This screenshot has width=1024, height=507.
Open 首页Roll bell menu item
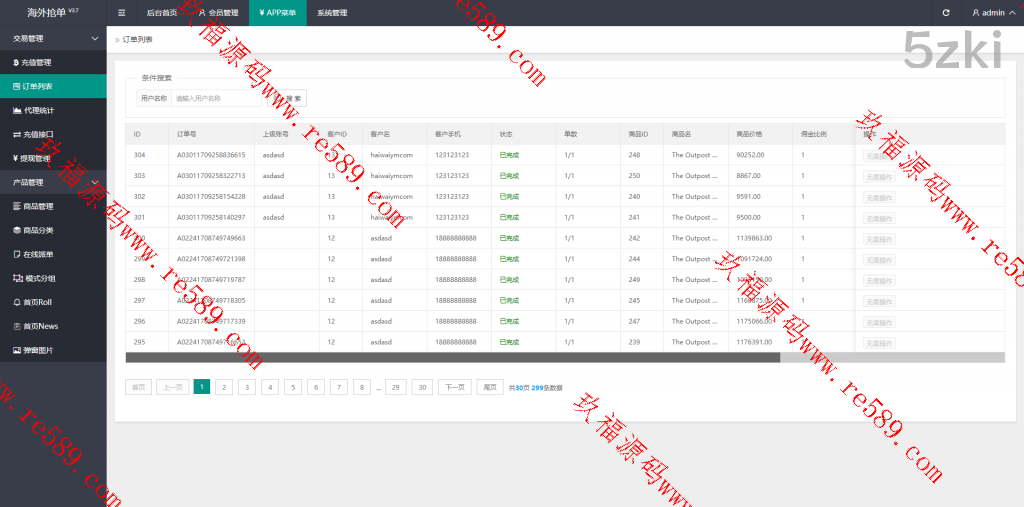tap(38, 302)
